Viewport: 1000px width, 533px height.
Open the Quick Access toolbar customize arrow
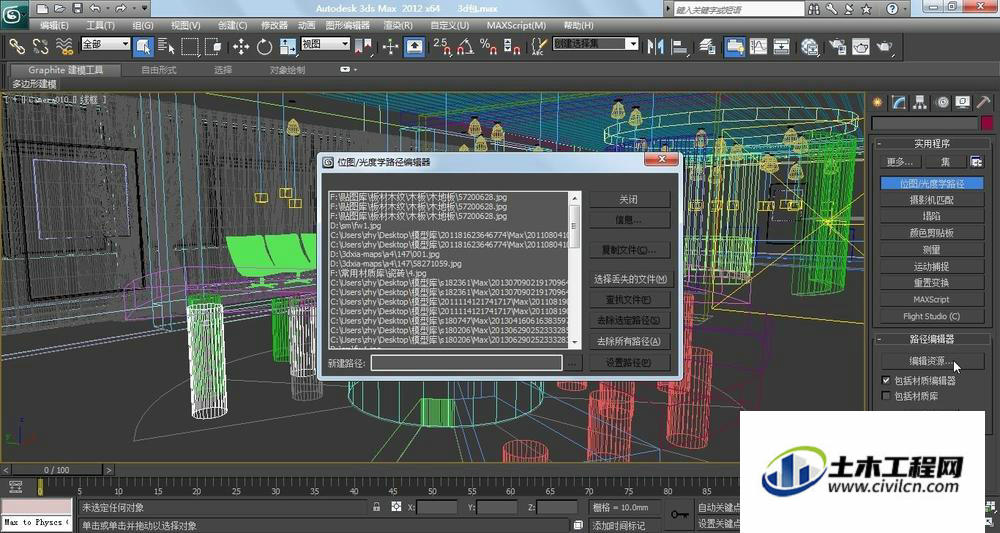(x=145, y=9)
